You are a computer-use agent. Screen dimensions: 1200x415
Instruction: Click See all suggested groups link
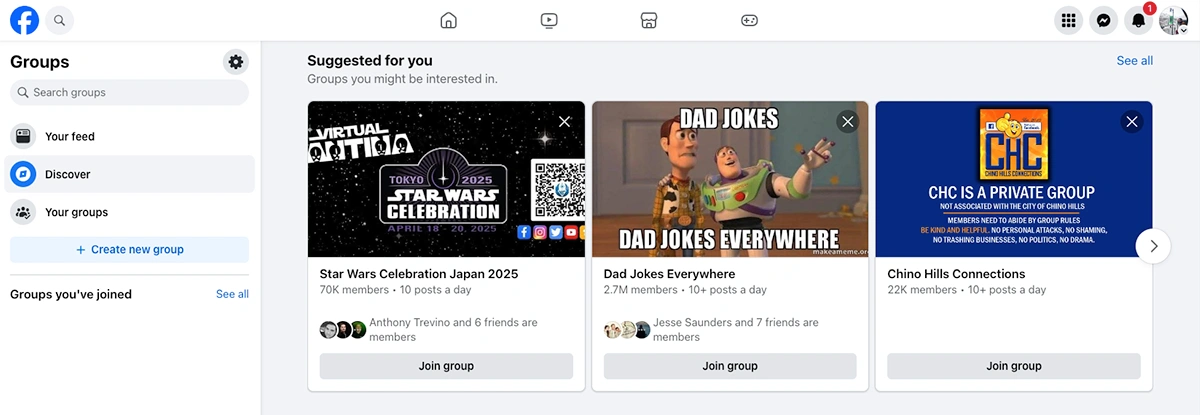click(x=1134, y=61)
